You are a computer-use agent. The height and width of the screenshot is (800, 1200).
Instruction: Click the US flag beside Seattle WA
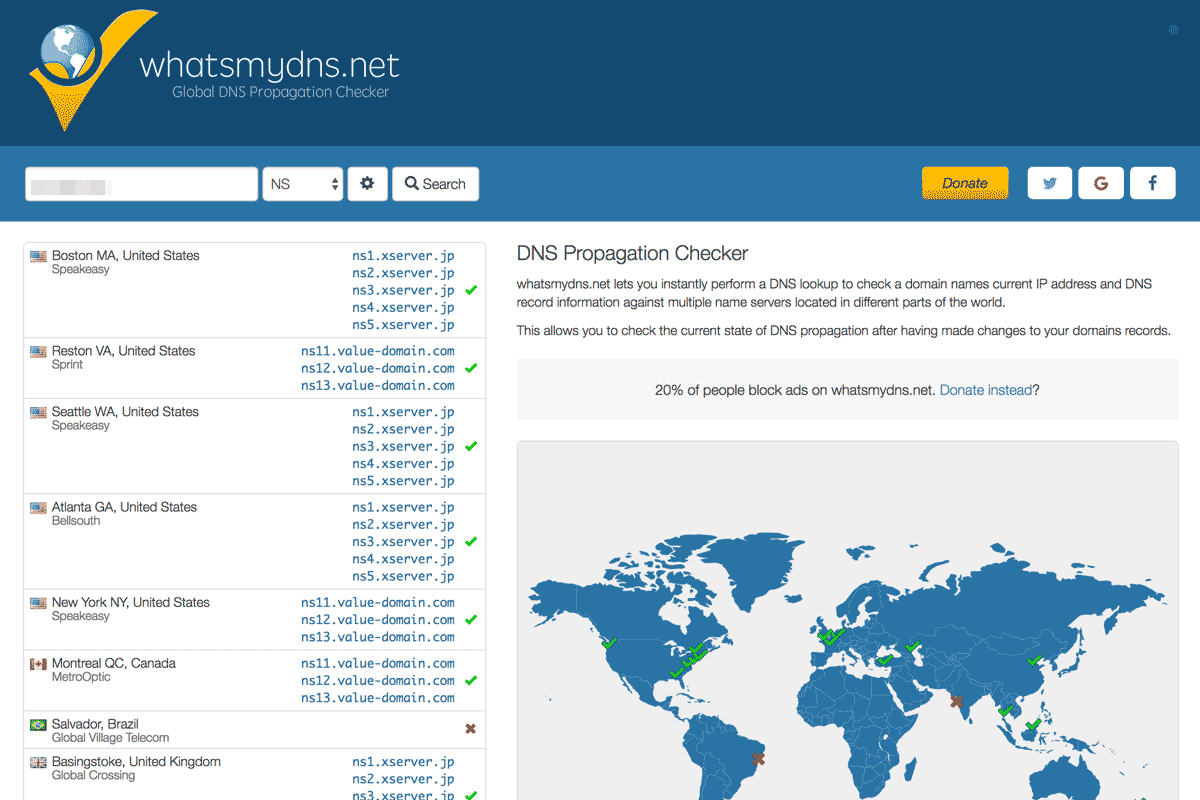pyautogui.click(x=39, y=412)
